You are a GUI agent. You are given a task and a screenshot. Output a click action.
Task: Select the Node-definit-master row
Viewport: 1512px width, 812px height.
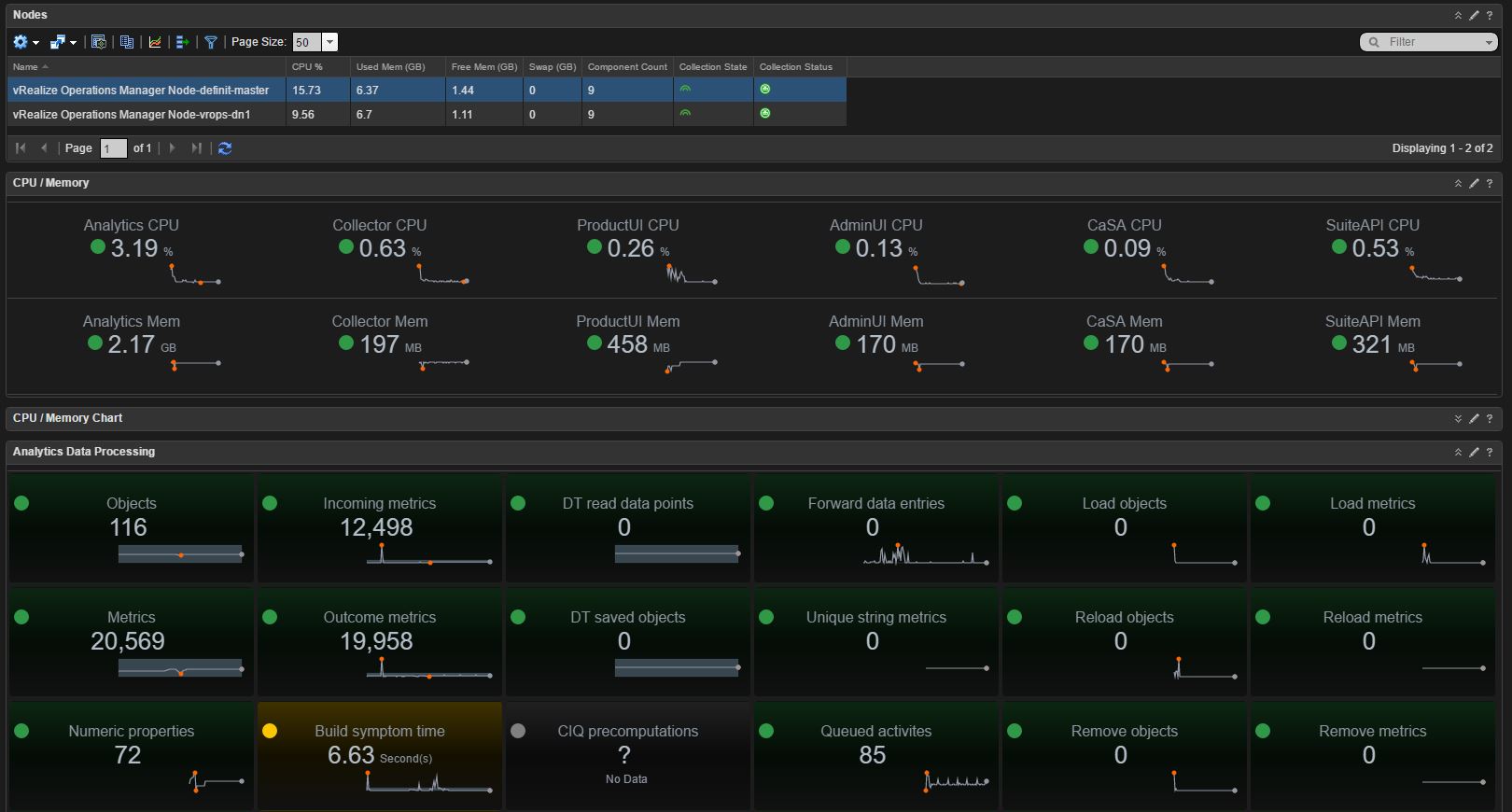pyautogui.click(x=427, y=90)
